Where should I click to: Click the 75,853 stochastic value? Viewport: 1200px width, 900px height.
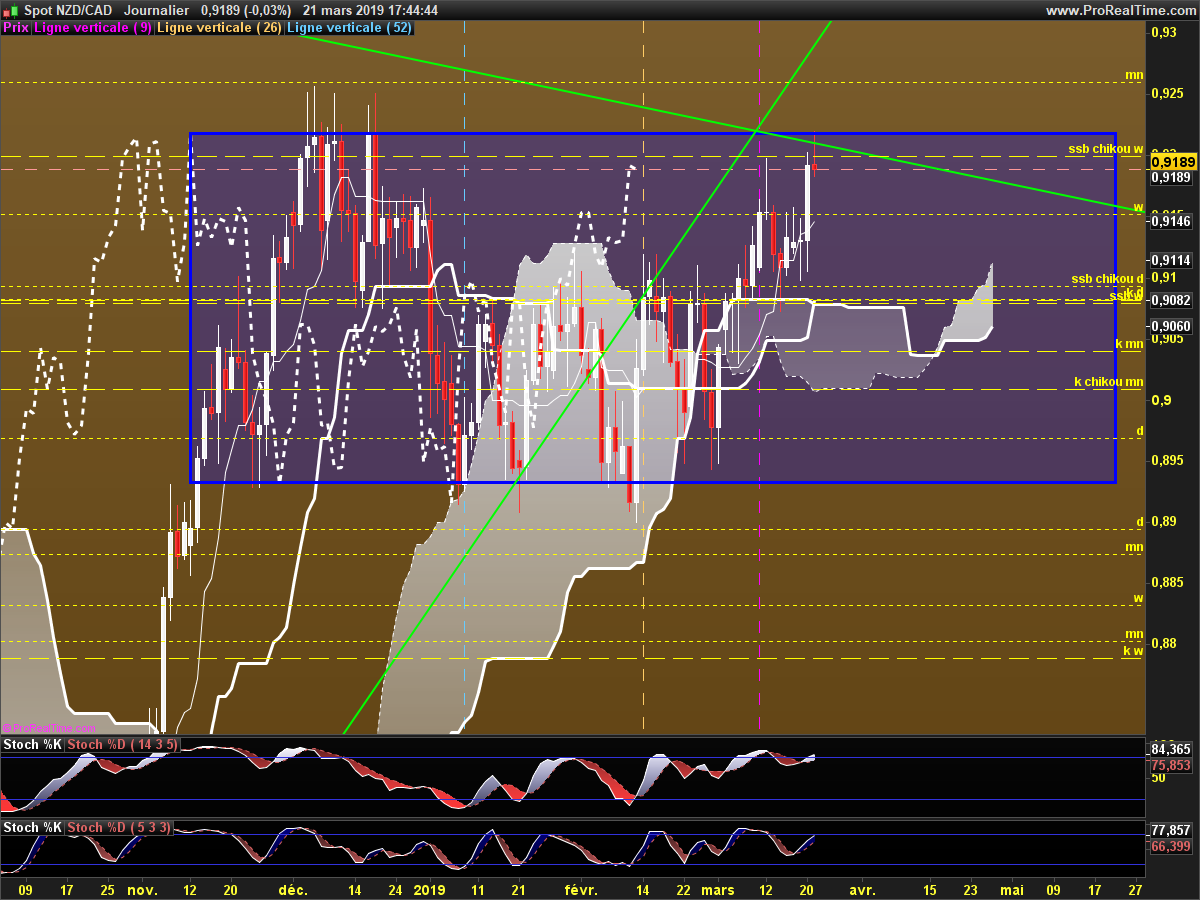click(1171, 765)
